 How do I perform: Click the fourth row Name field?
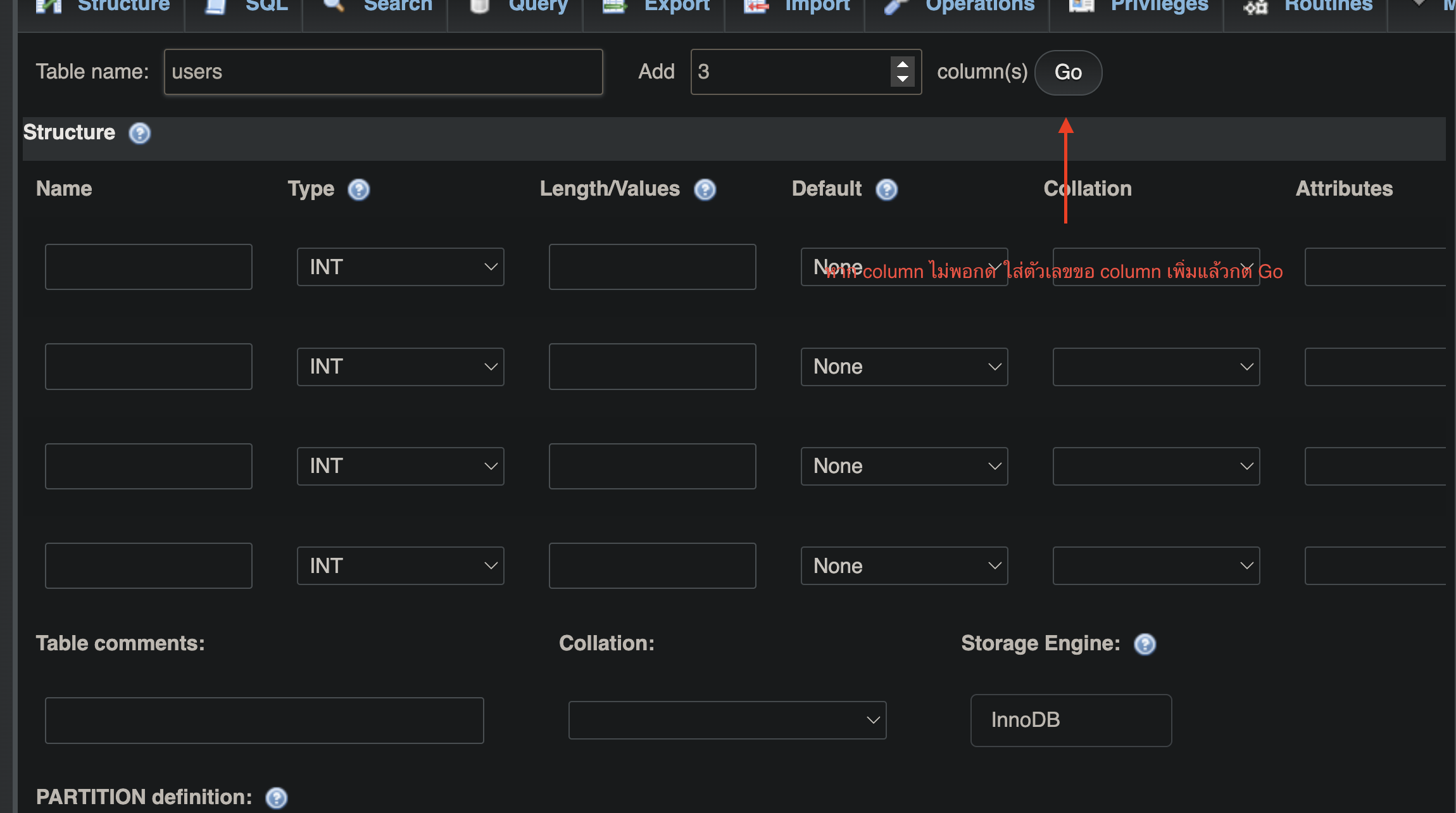coord(149,565)
